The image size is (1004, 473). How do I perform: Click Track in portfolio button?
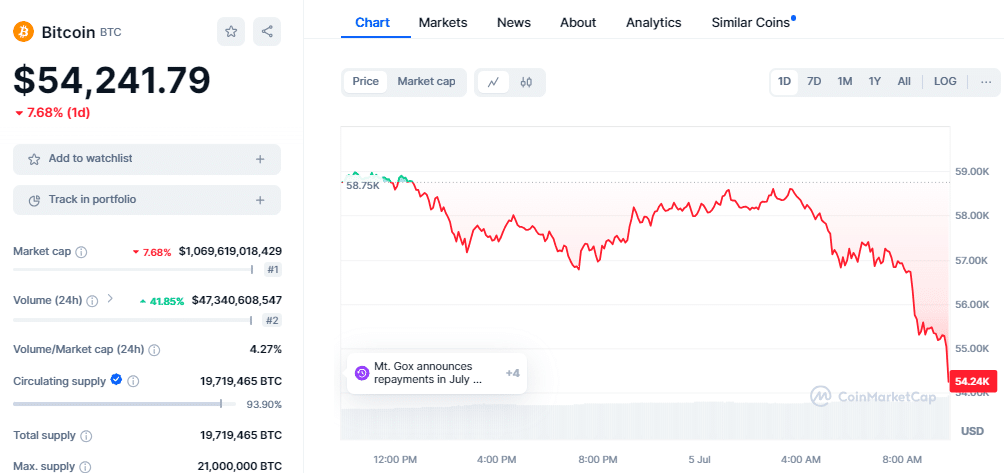pyautogui.click(x=147, y=200)
